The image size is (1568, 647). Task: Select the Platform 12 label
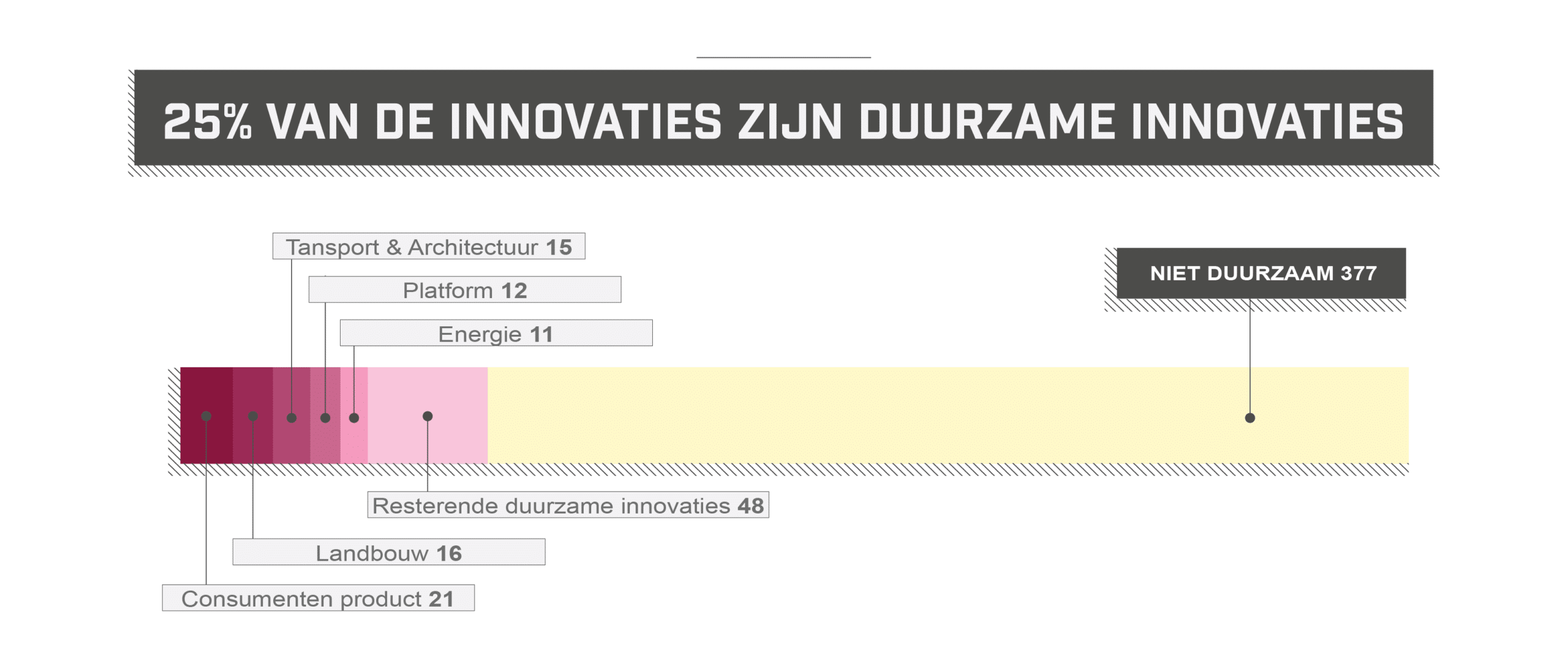click(x=464, y=289)
